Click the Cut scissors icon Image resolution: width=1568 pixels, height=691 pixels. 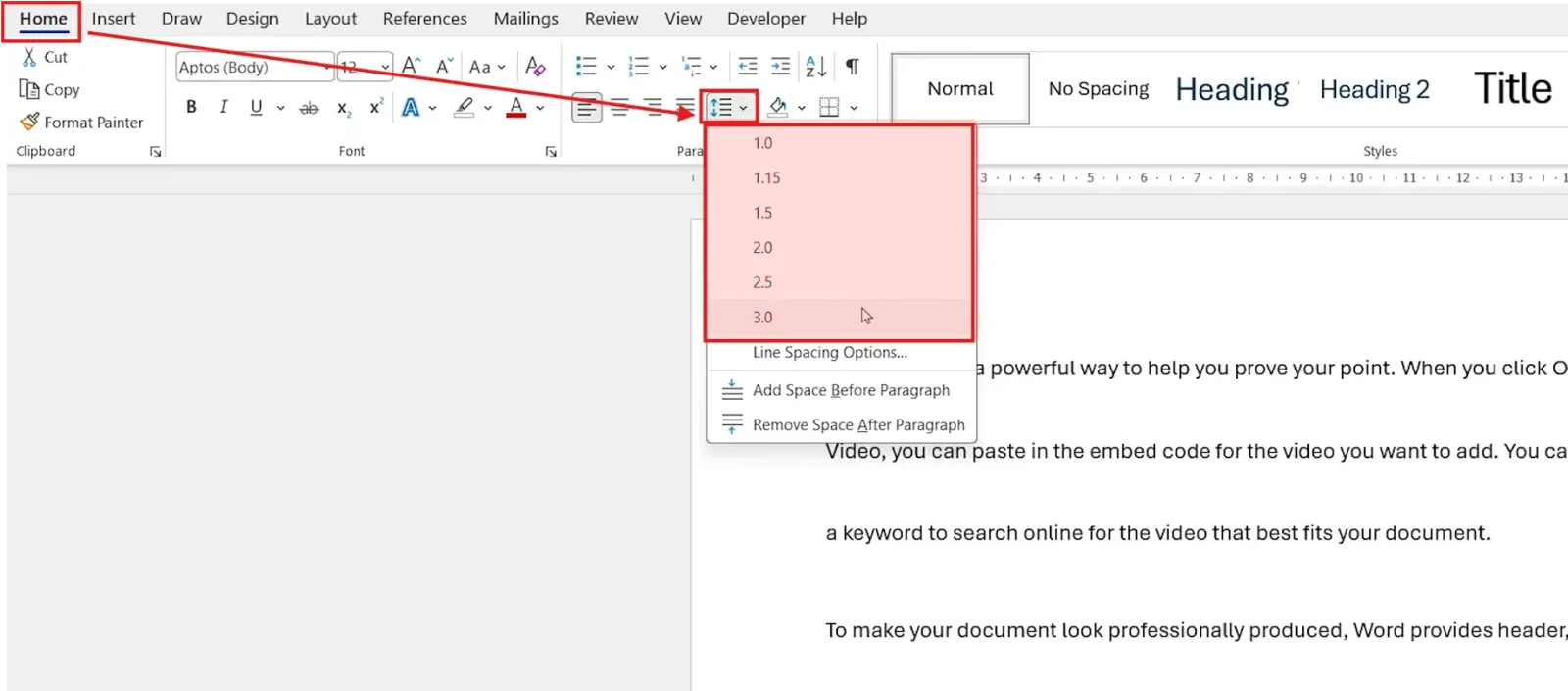29,57
